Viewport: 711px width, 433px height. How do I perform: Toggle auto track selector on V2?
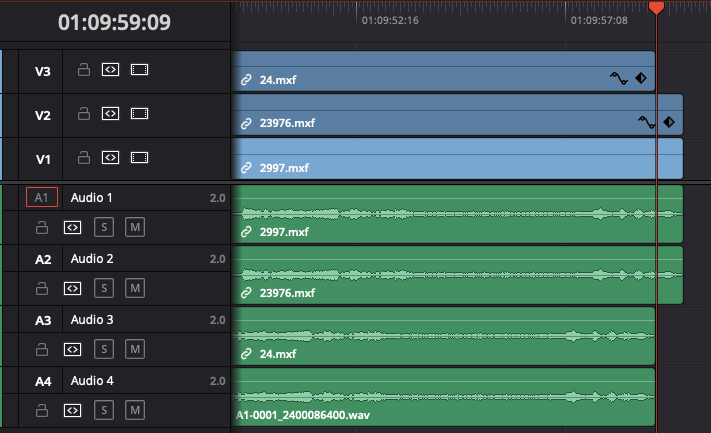coord(110,113)
